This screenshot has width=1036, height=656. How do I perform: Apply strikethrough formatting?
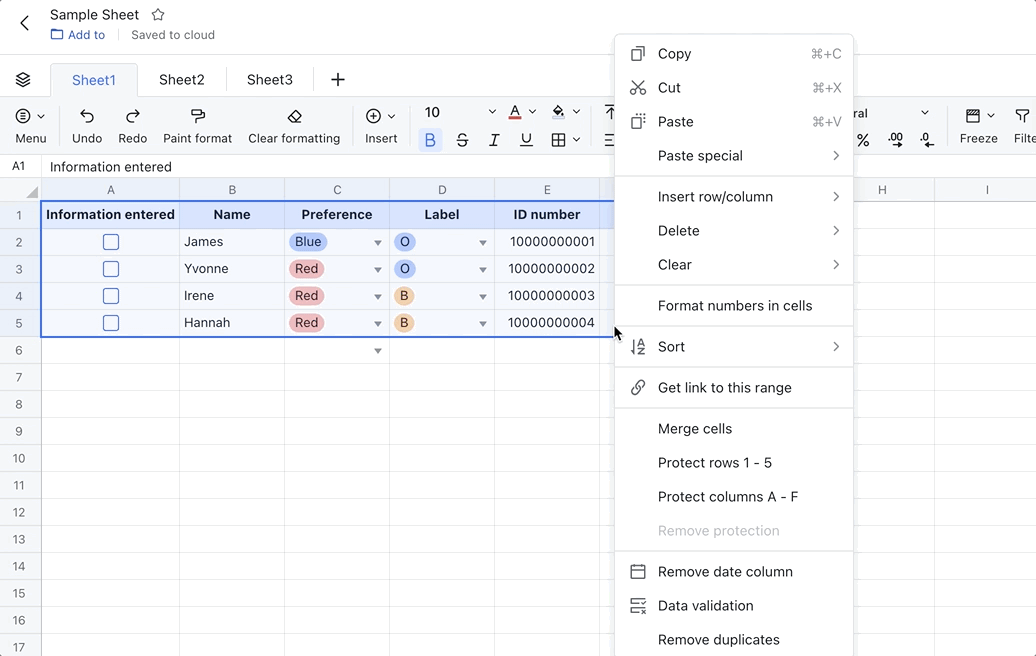462,140
